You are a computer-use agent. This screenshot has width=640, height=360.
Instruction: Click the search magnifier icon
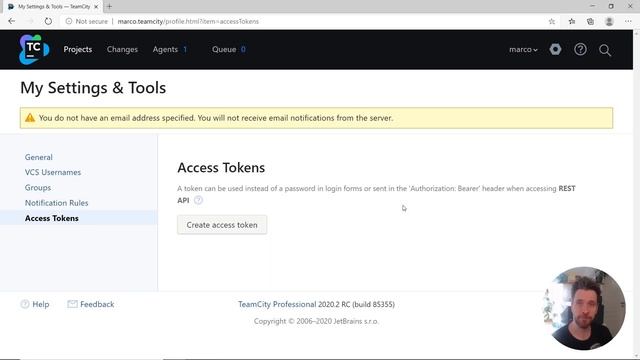click(605, 50)
